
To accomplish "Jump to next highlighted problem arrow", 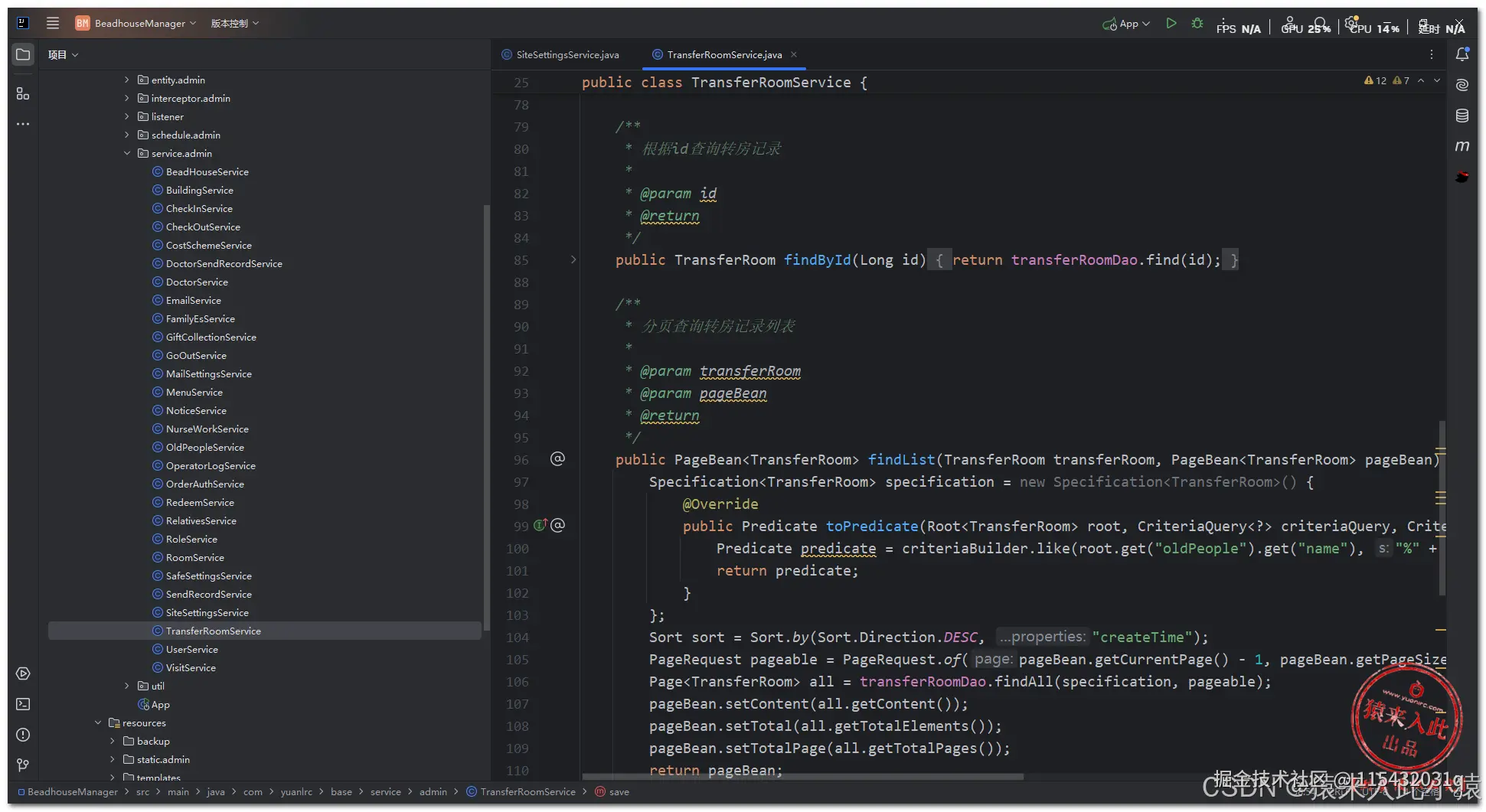I will (1437, 80).
